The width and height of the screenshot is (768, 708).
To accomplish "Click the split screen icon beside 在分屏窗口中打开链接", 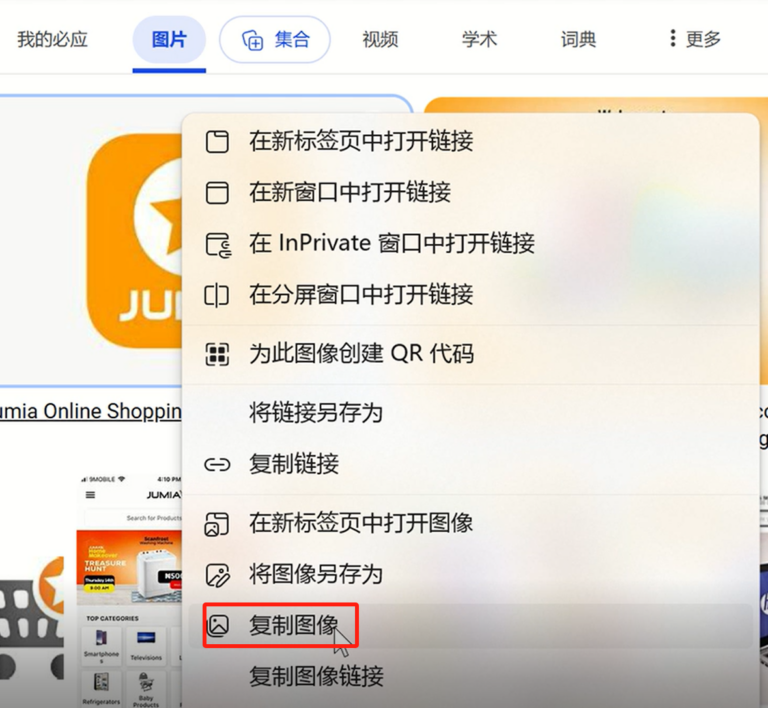I will (216, 296).
